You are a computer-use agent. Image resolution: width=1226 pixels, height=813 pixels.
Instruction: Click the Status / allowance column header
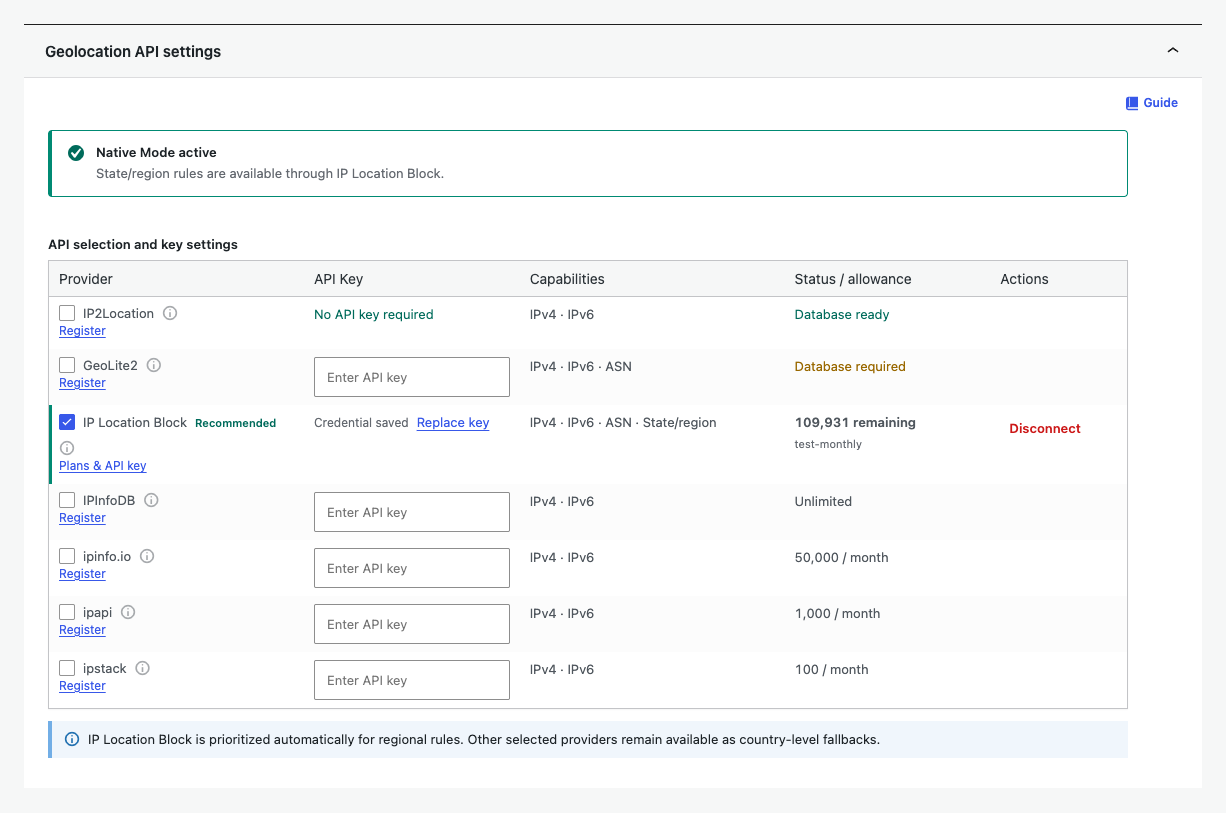point(853,279)
